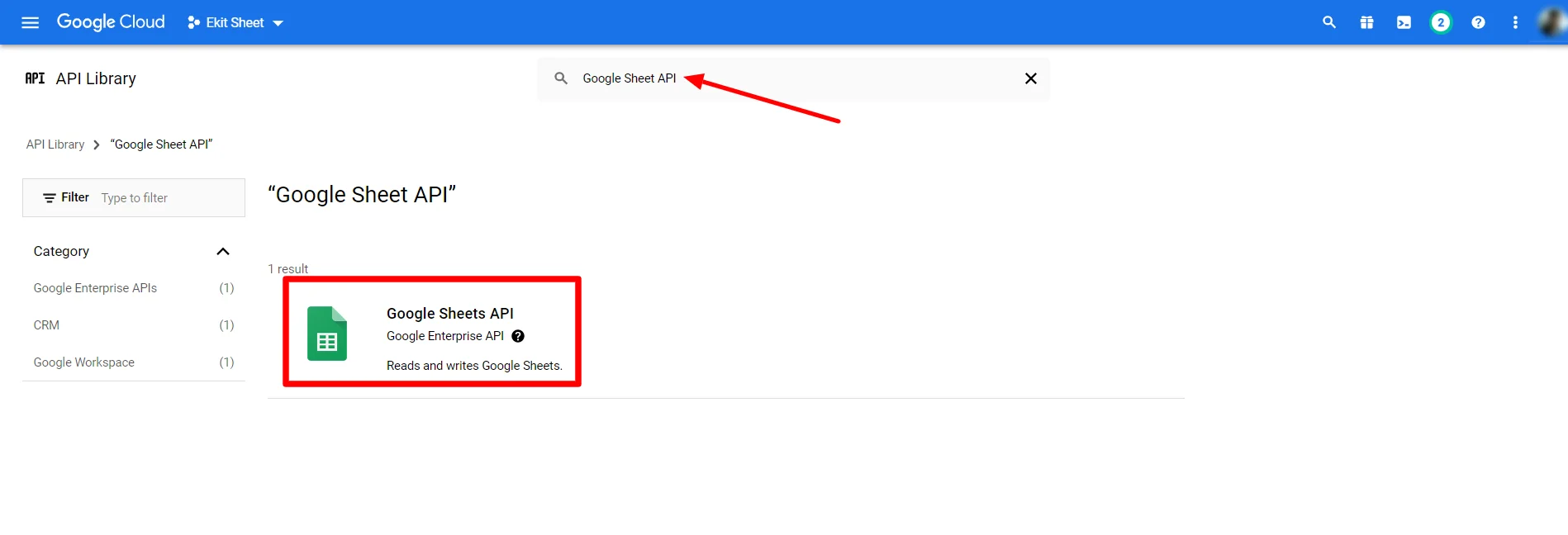Filter by CRM category
The height and width of the screenshot is (535, 1568).
tap(133, 325)
